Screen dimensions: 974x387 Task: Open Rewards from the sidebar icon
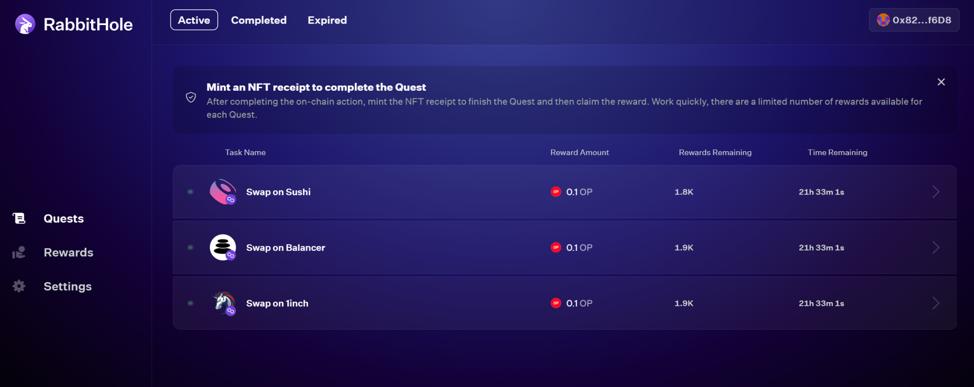click(x=19, y=252)
